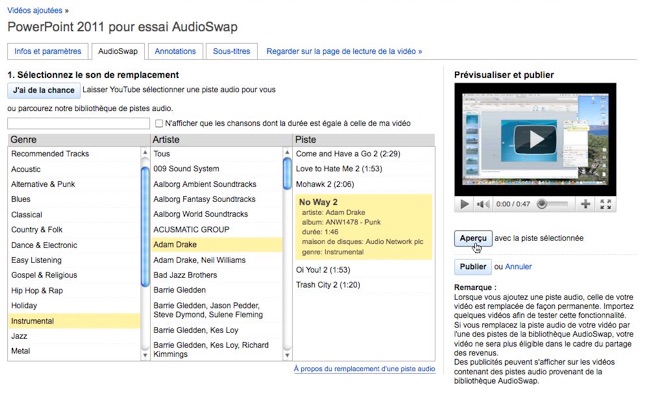Open the Sous-titres tab
Viewport: 653px width, 396px height.
(x=232, y=51)
